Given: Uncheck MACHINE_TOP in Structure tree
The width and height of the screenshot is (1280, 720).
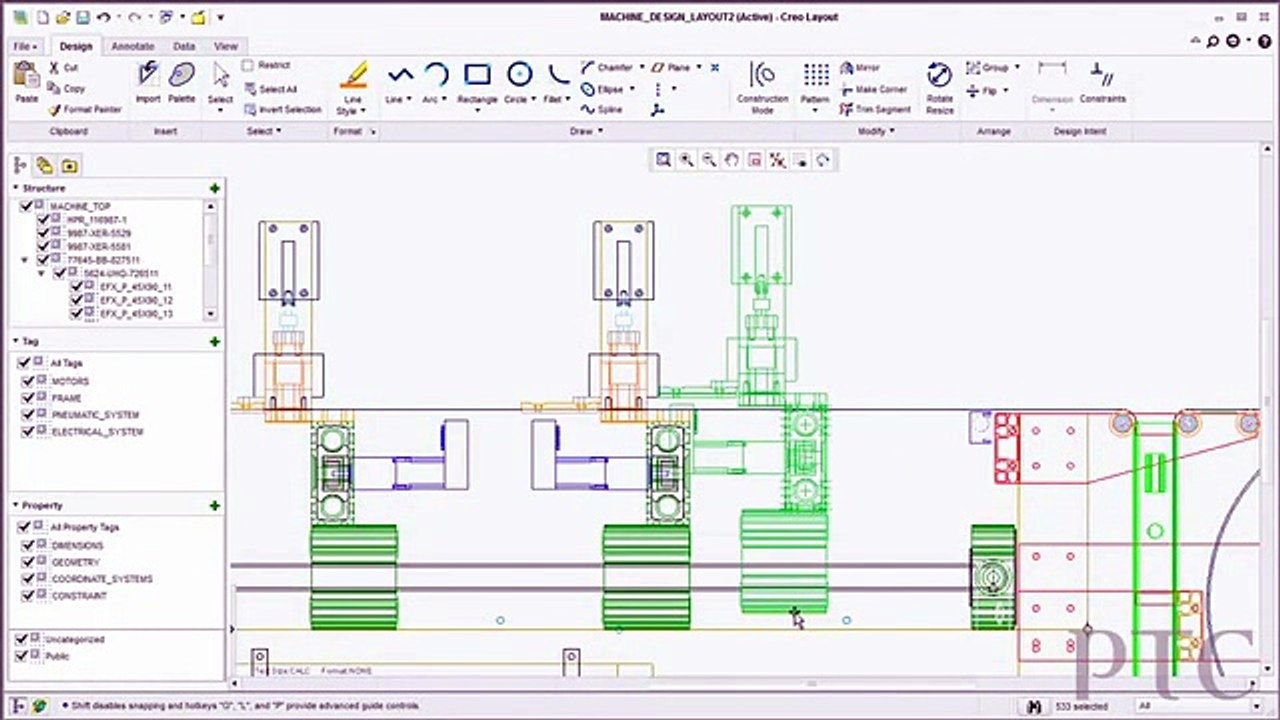Looking at the screenshot, I should point(28,206).
